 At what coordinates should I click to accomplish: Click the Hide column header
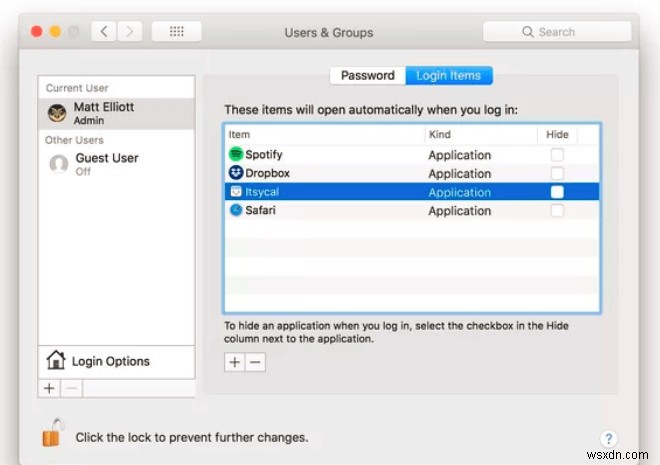557,134
